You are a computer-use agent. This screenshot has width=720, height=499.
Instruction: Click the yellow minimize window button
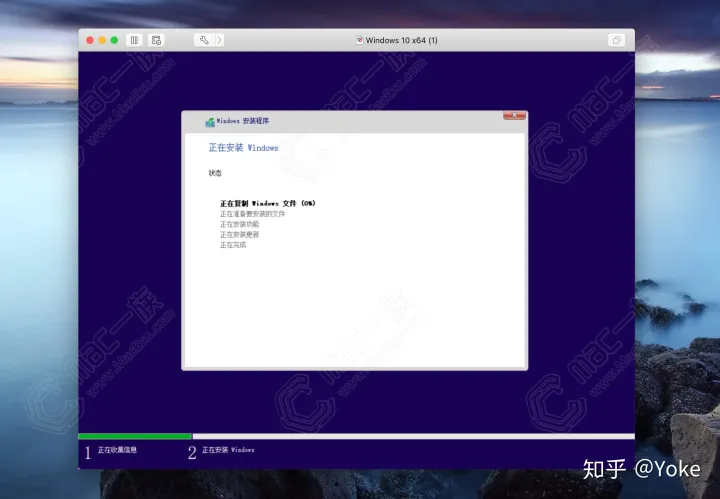(x=102, y=40)
